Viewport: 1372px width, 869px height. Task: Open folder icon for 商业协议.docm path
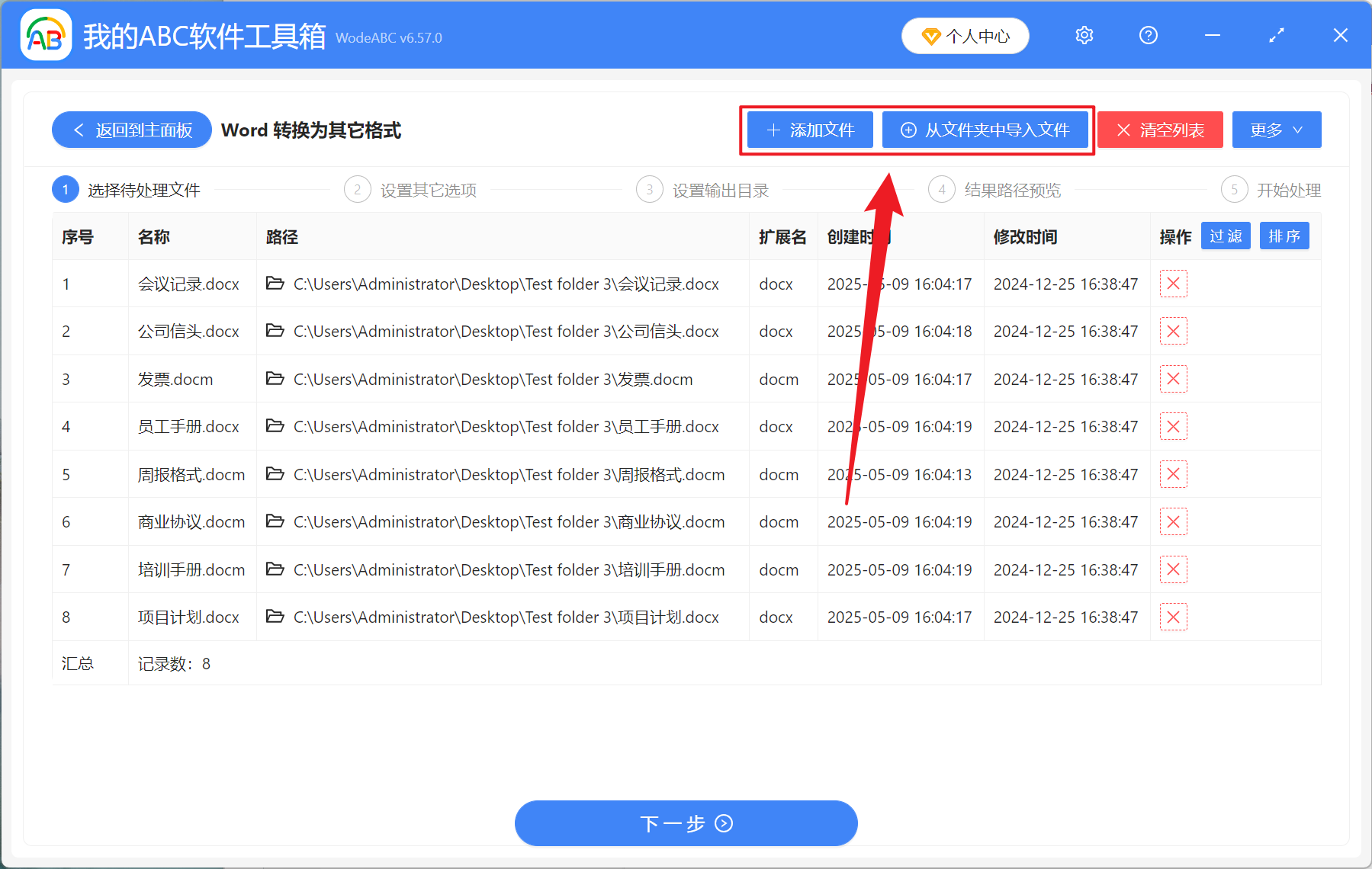coord(275,521)
